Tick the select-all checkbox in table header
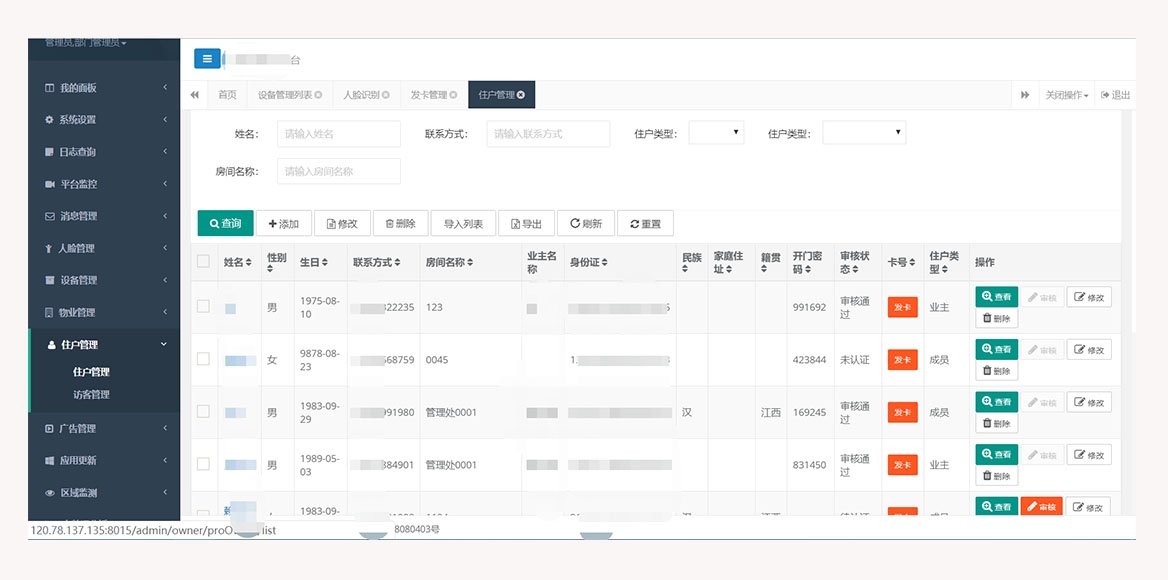The height and width of the screenshot is (580, 1168). tap(204, 262)
